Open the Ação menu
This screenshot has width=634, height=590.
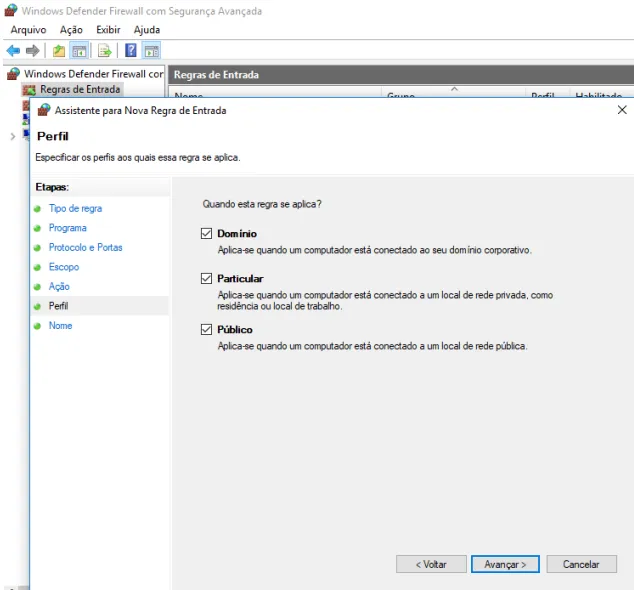click(71, 30)
